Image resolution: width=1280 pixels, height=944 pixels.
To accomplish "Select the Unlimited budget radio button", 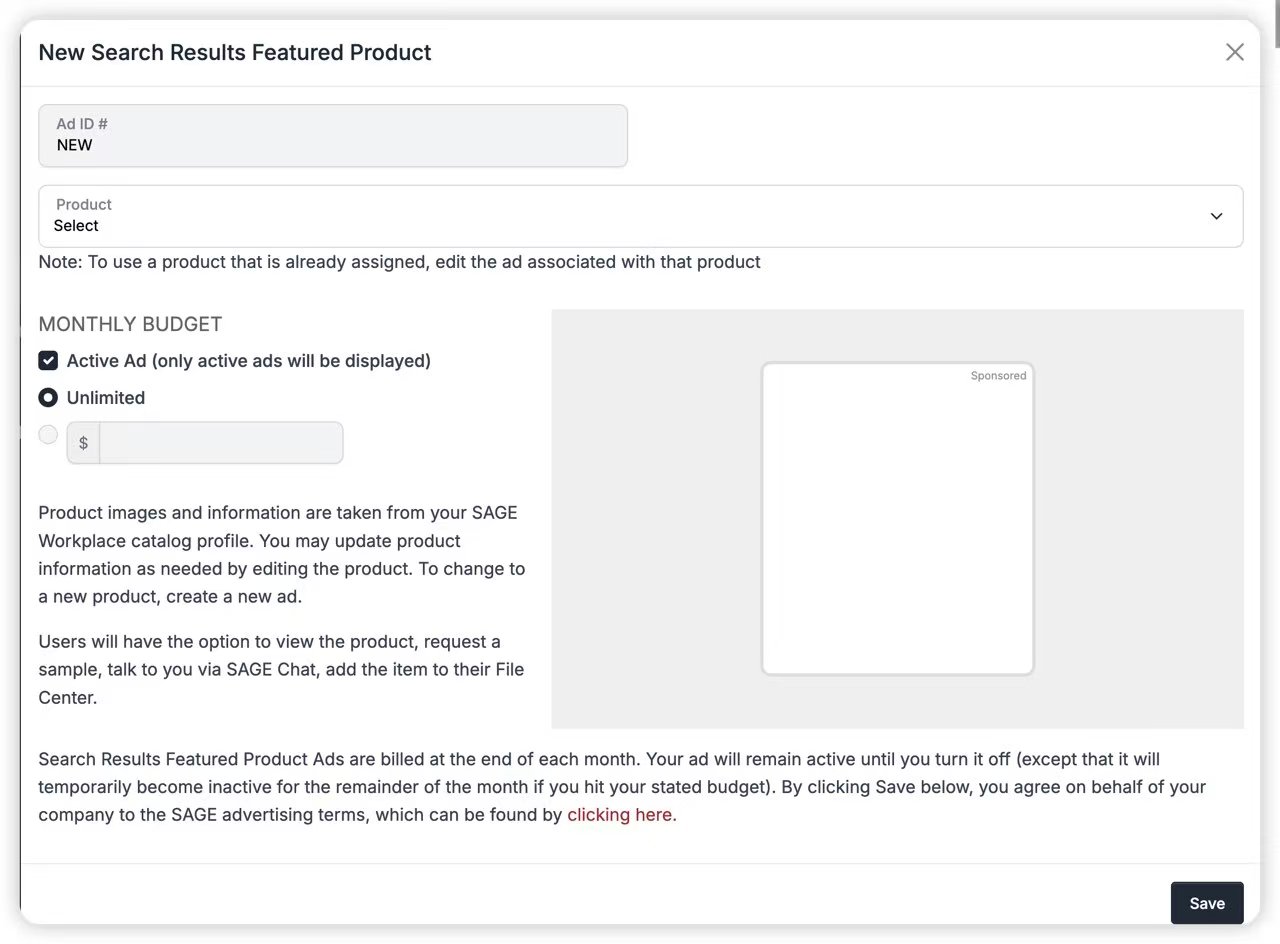I will tap(48, 398).
